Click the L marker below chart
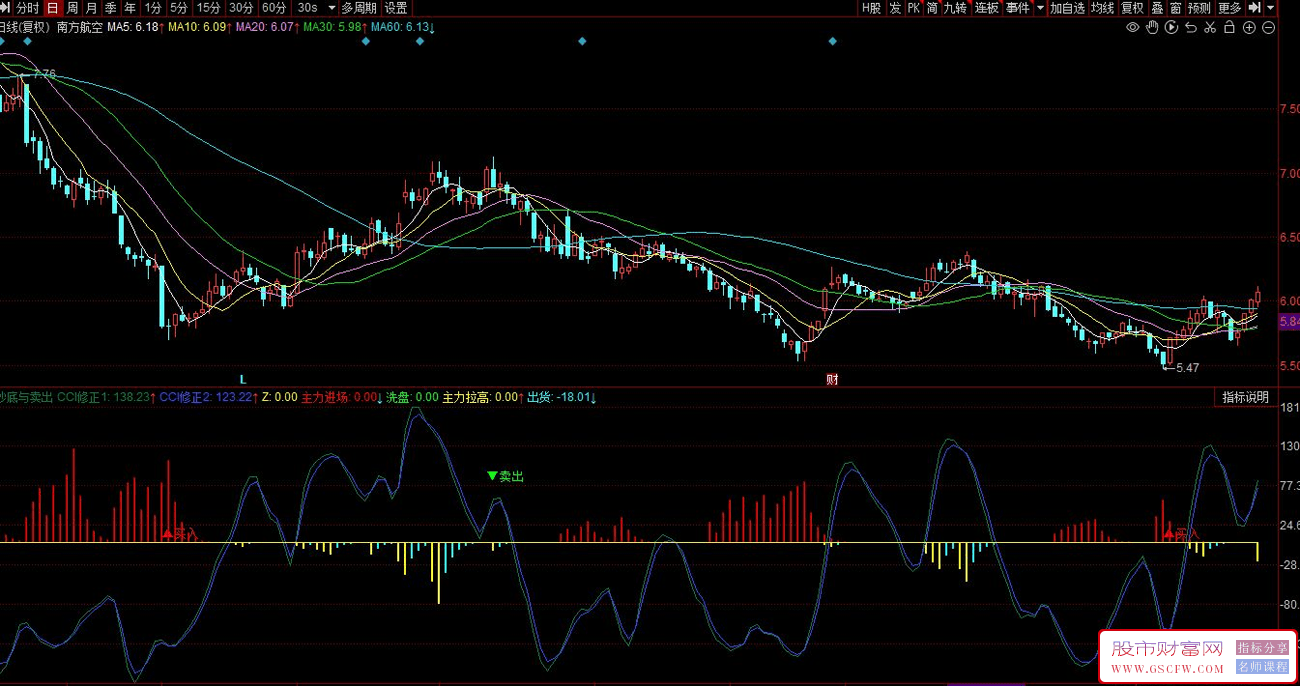 (x=242, y=379)
